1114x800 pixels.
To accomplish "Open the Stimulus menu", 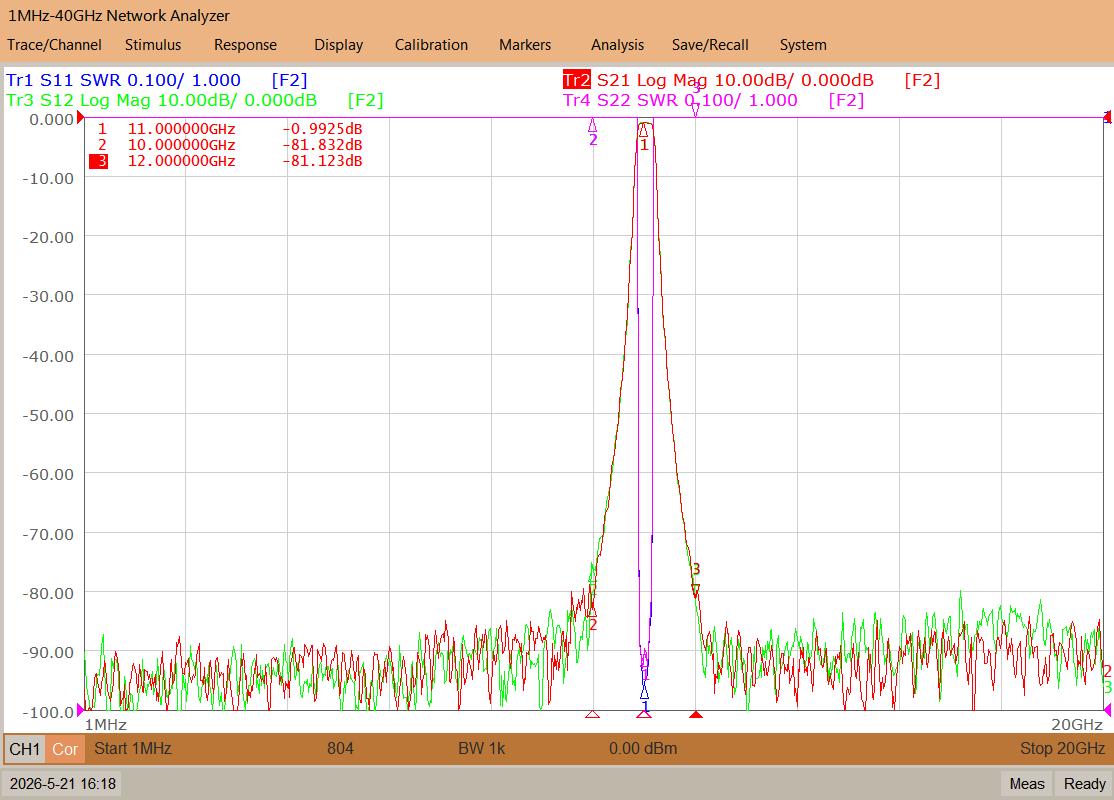I will click(x=153, y=45).
